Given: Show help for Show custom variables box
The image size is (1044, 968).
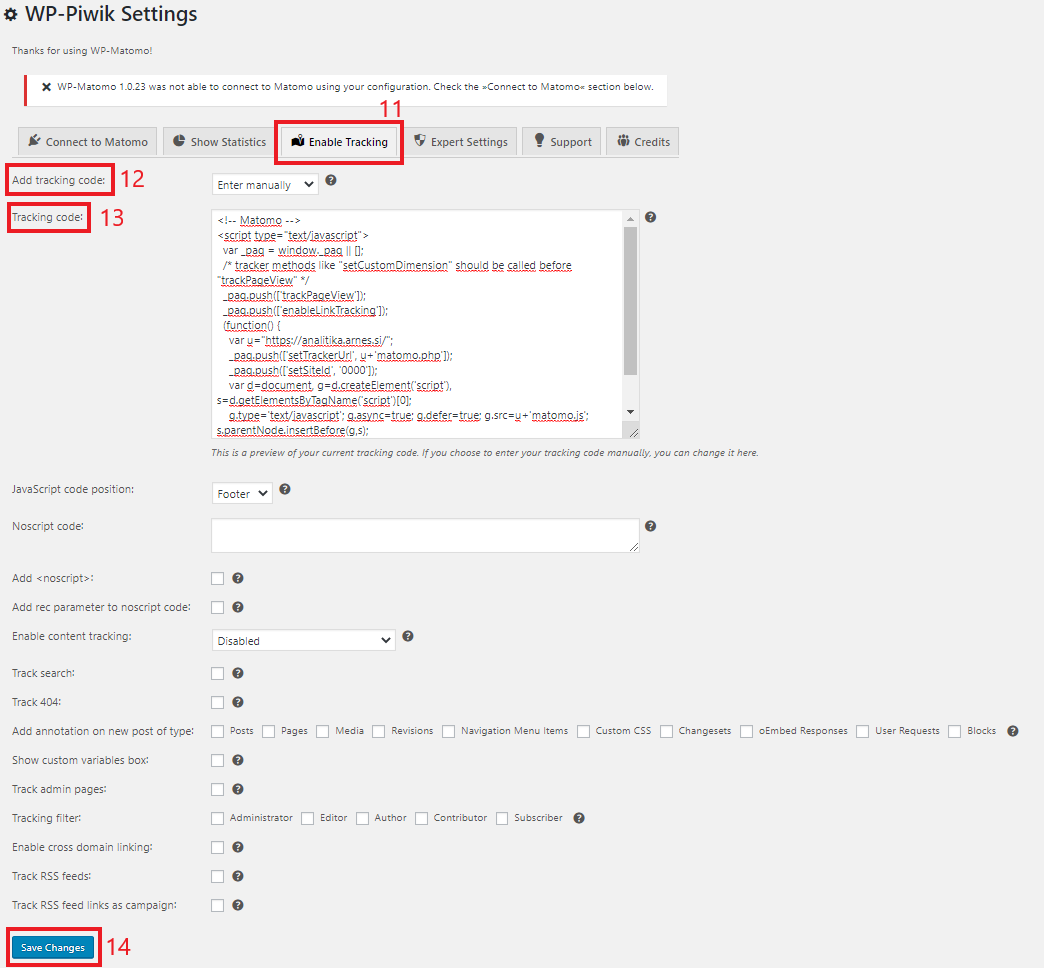Looking at the screenshot, I should pos(238,760).
